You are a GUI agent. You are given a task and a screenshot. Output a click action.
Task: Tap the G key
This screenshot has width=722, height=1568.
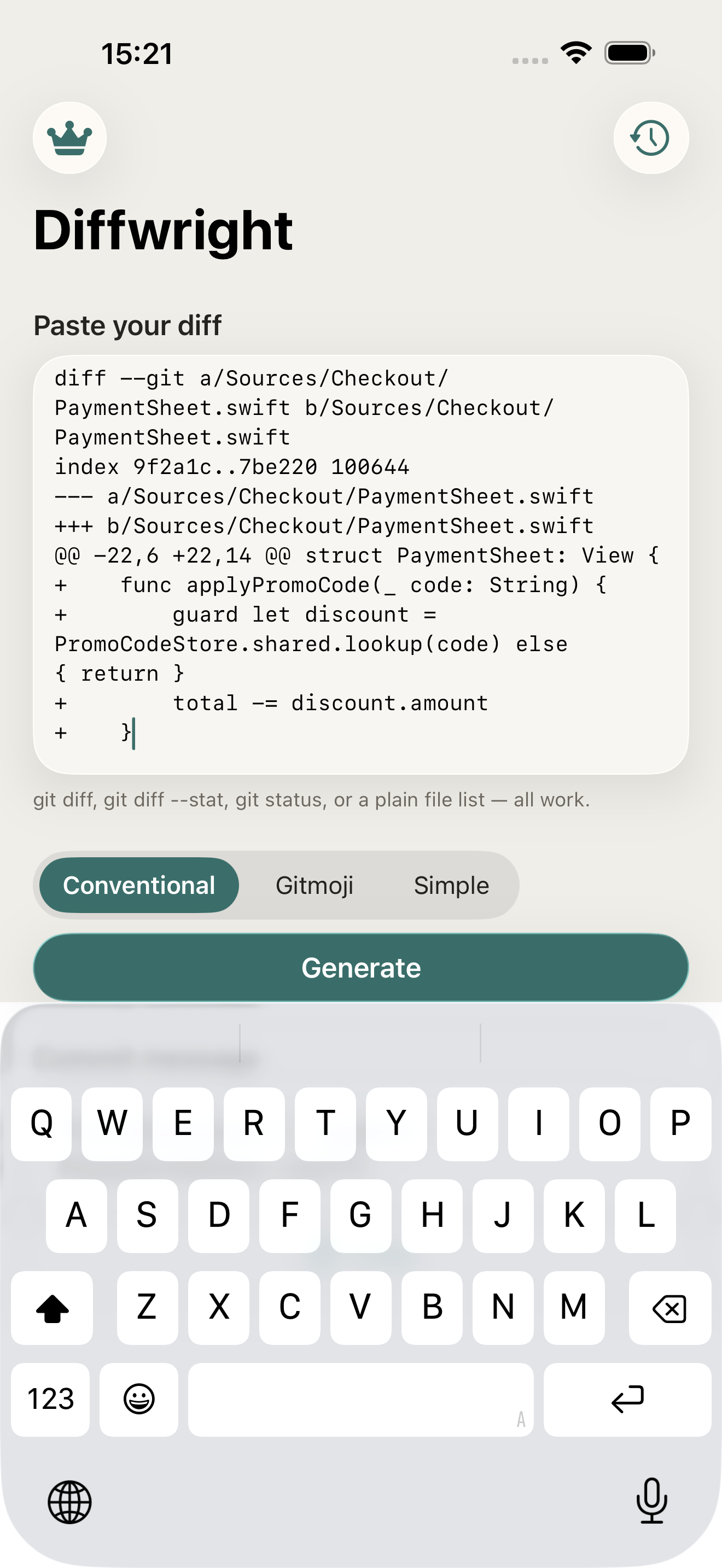coord(361,1215)
